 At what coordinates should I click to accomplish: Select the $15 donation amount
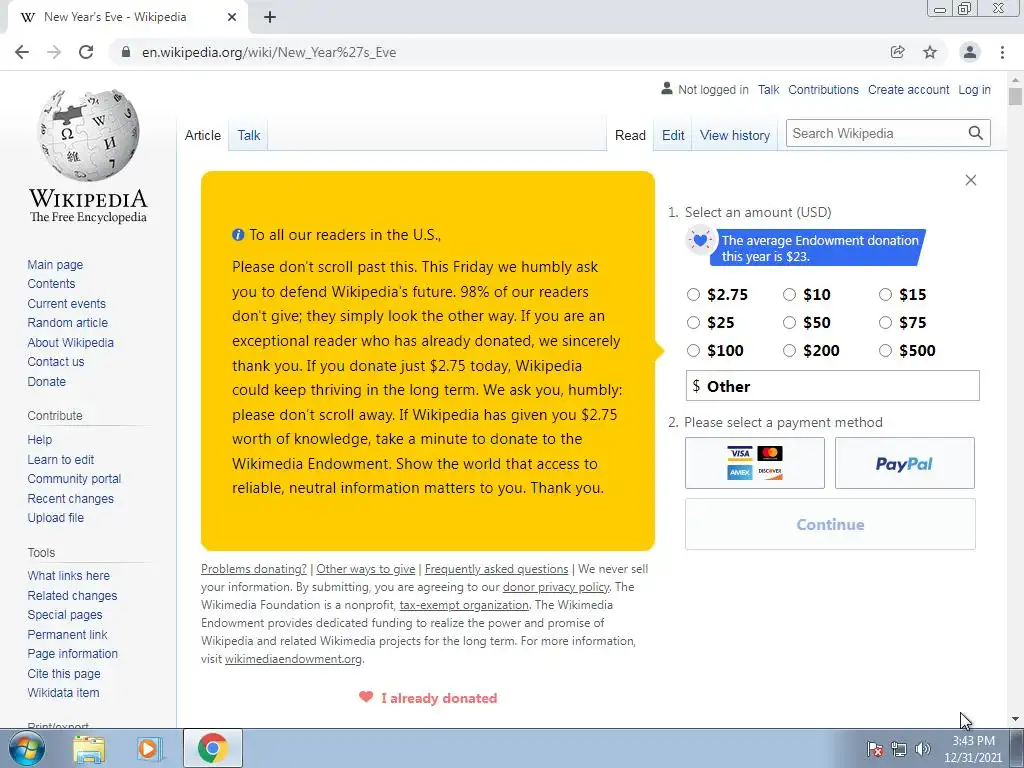pyautogui.click(x=886, y=295)
